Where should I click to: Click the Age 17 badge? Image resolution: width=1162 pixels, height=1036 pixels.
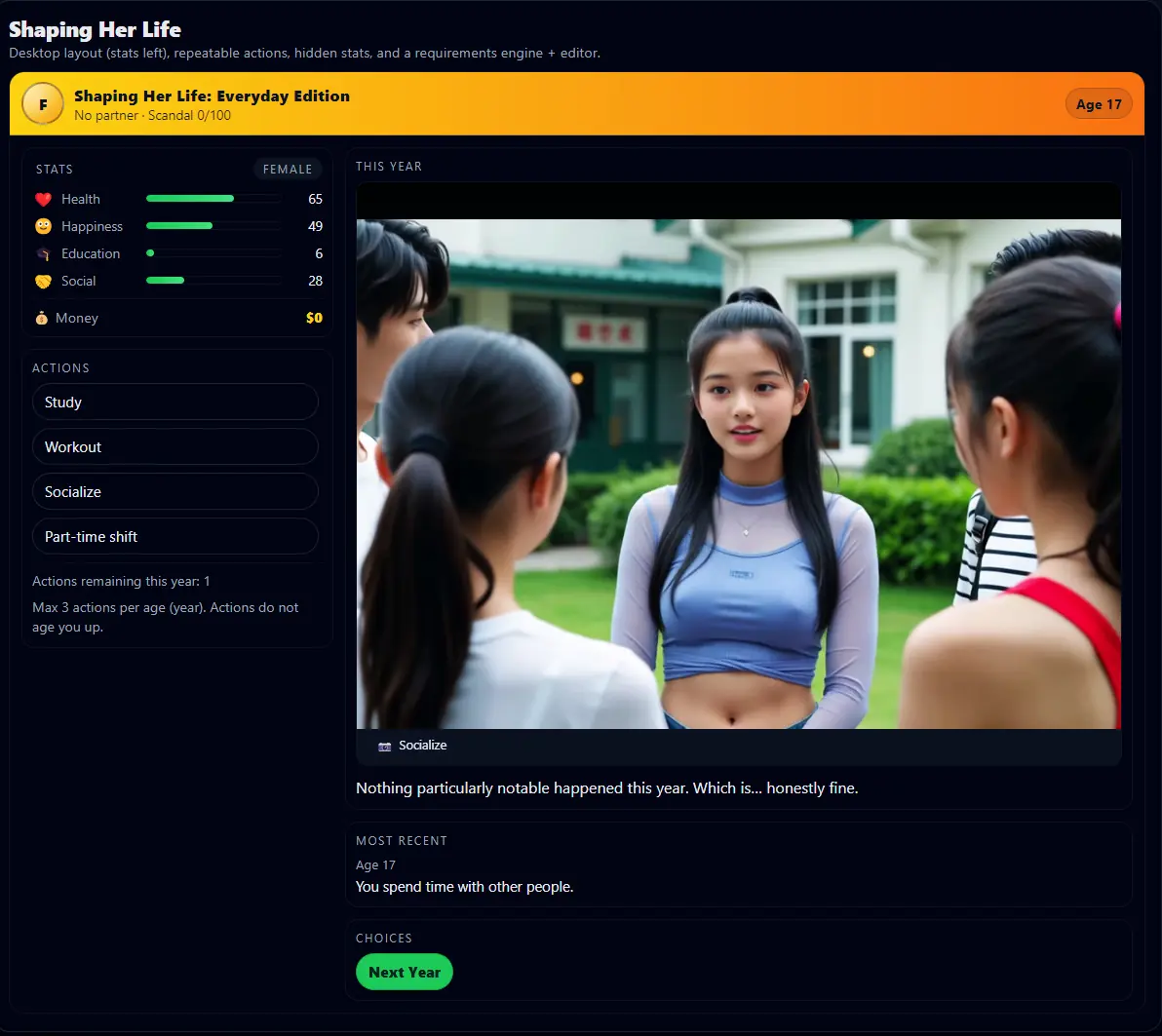click(x=1099, y=104)
